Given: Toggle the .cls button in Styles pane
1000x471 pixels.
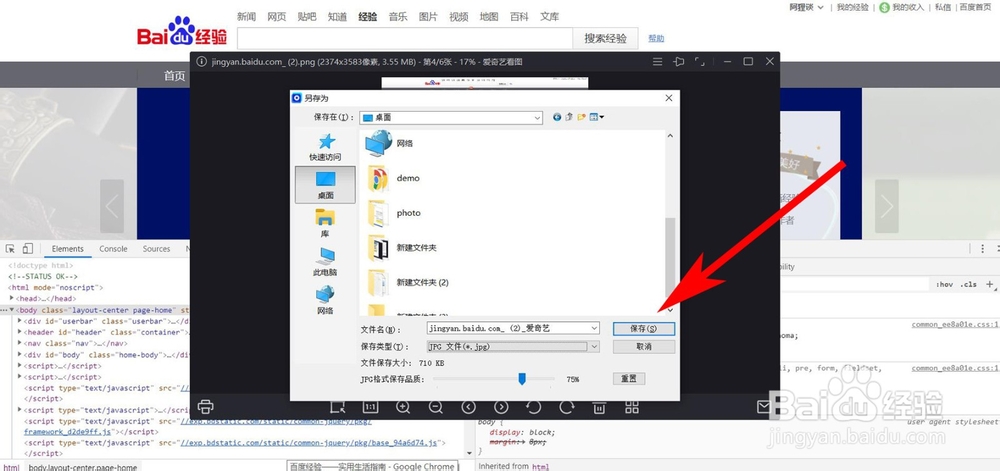Looking at the screenshot, I should tap(969, 284).
